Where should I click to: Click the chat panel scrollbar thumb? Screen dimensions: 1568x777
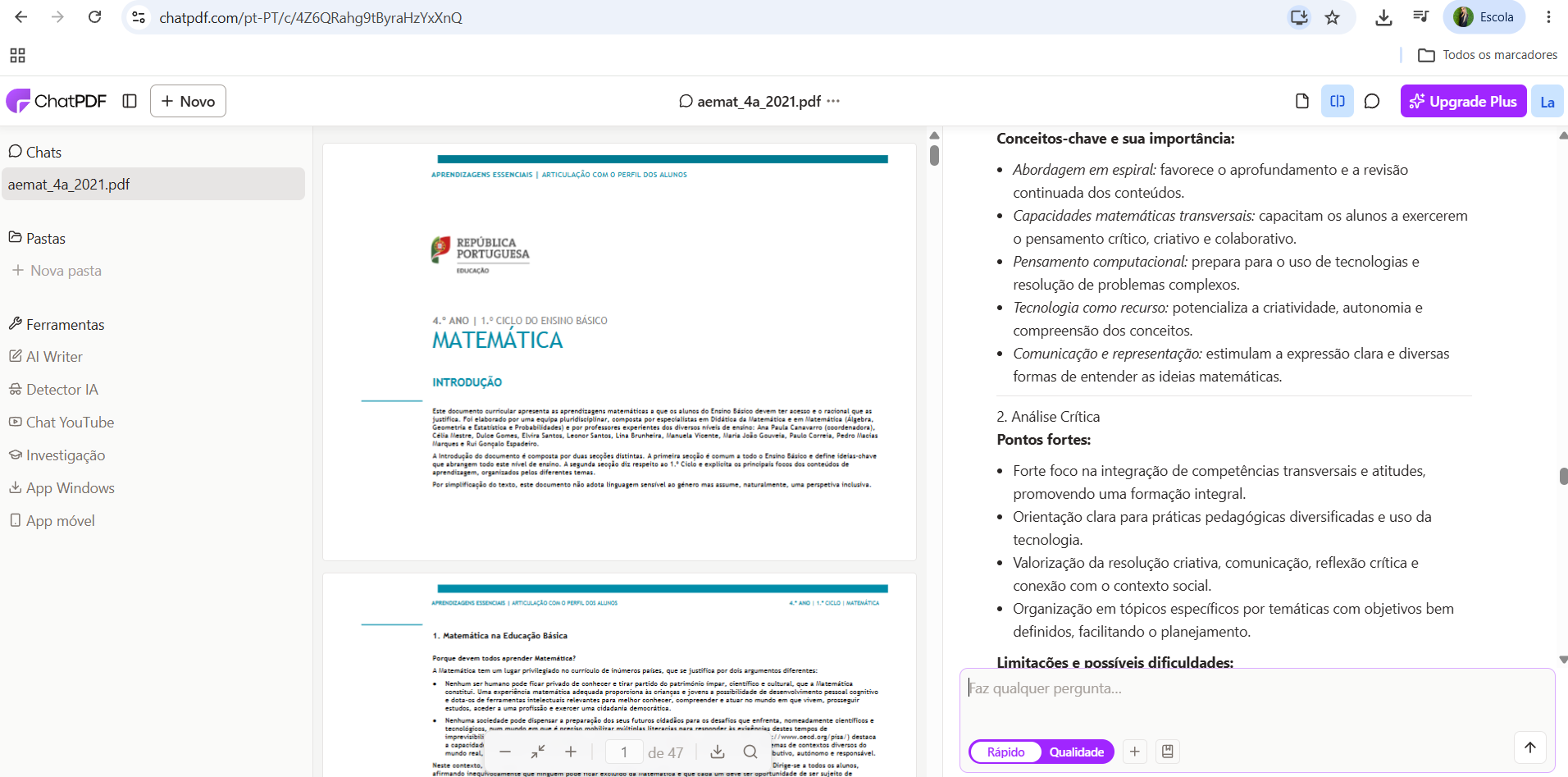1563,476
